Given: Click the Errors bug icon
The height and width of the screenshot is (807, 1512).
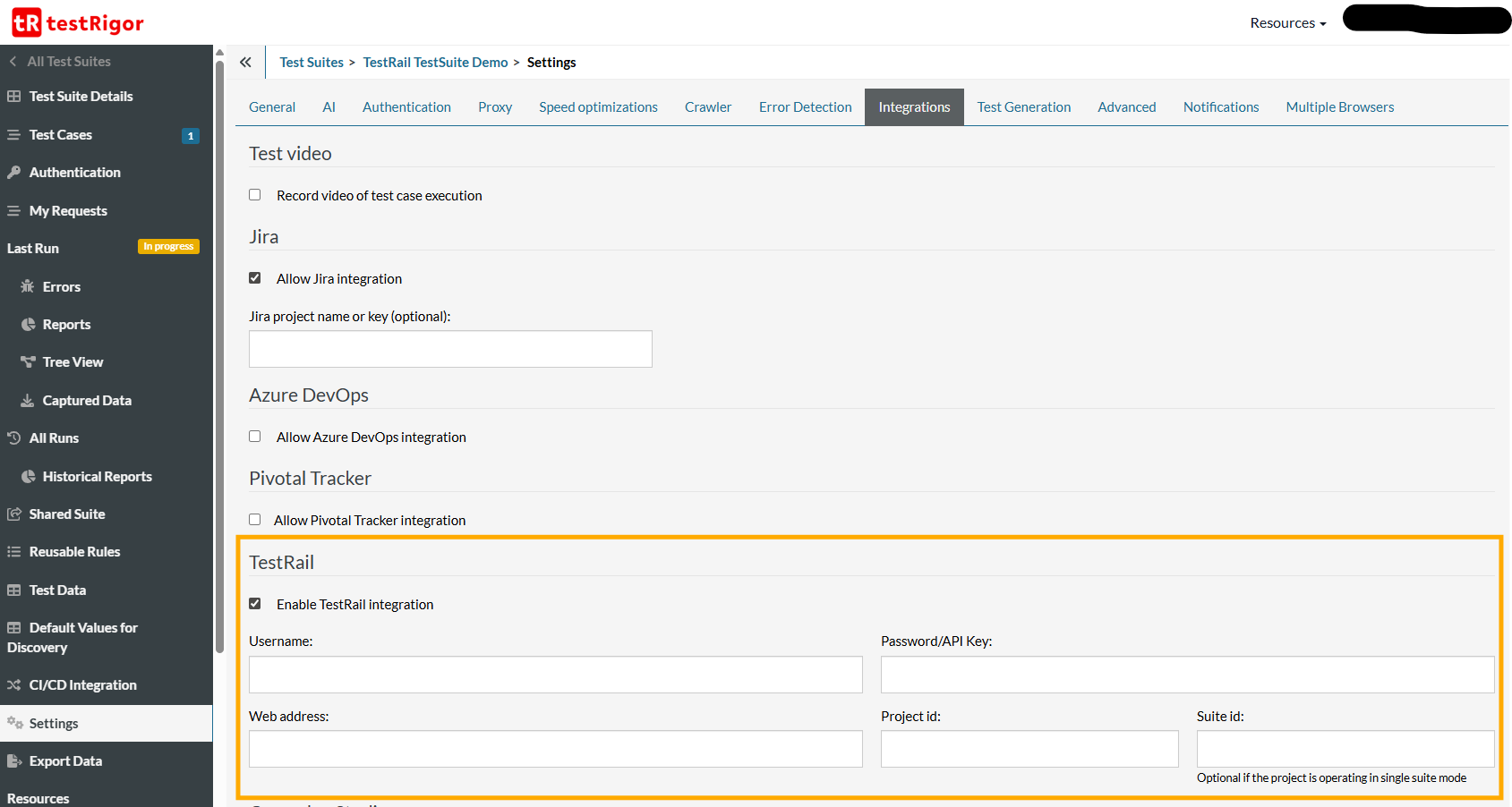Looking at the screenshot, I should pos(28,287).
